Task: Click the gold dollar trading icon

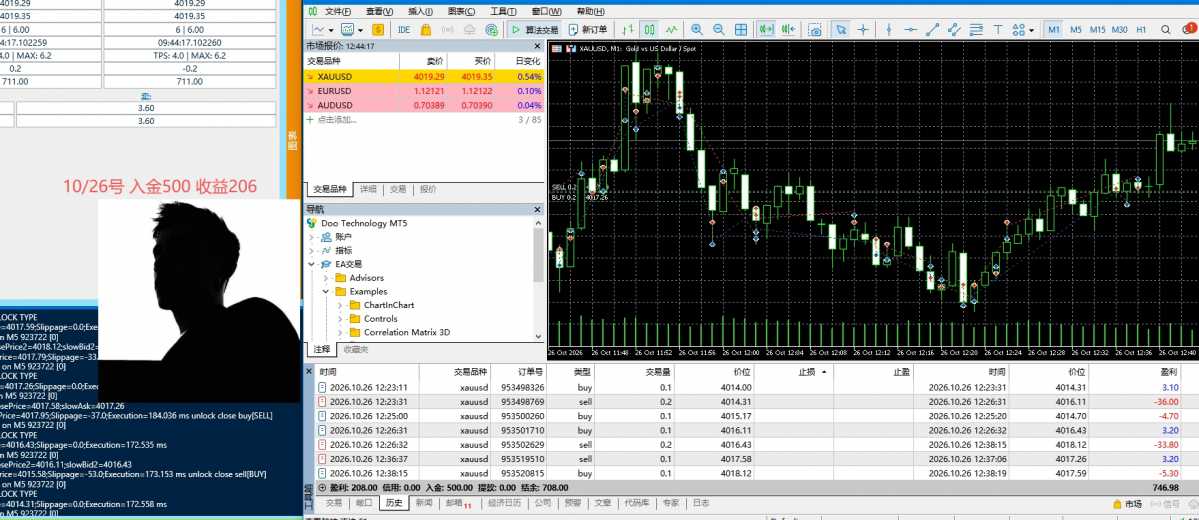Action: [x=378, y=29]
